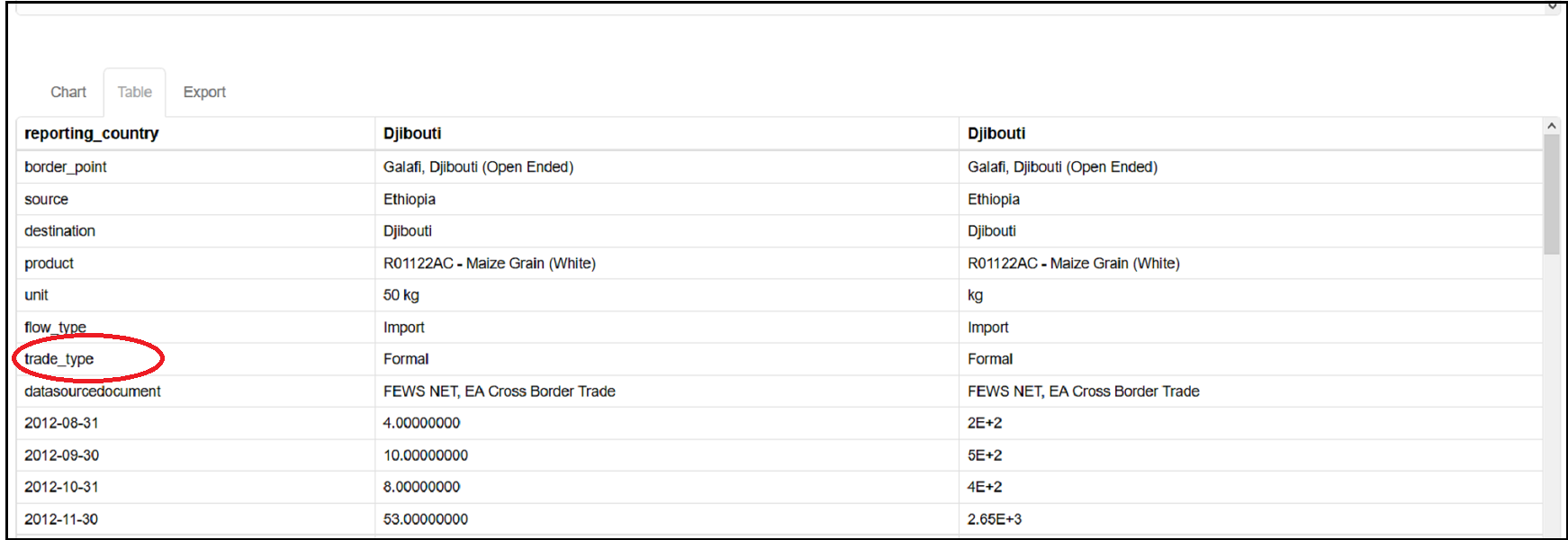
Task: Switch to the Chart tab
Action: tap(68, 92)
